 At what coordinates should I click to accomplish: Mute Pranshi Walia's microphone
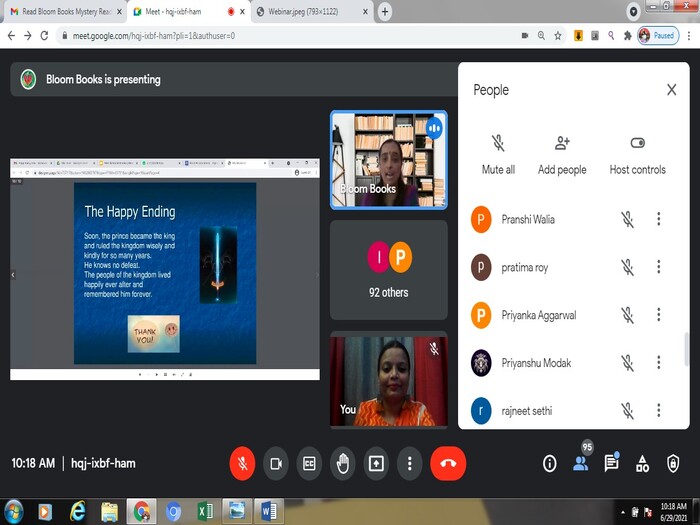click(628, 219)
